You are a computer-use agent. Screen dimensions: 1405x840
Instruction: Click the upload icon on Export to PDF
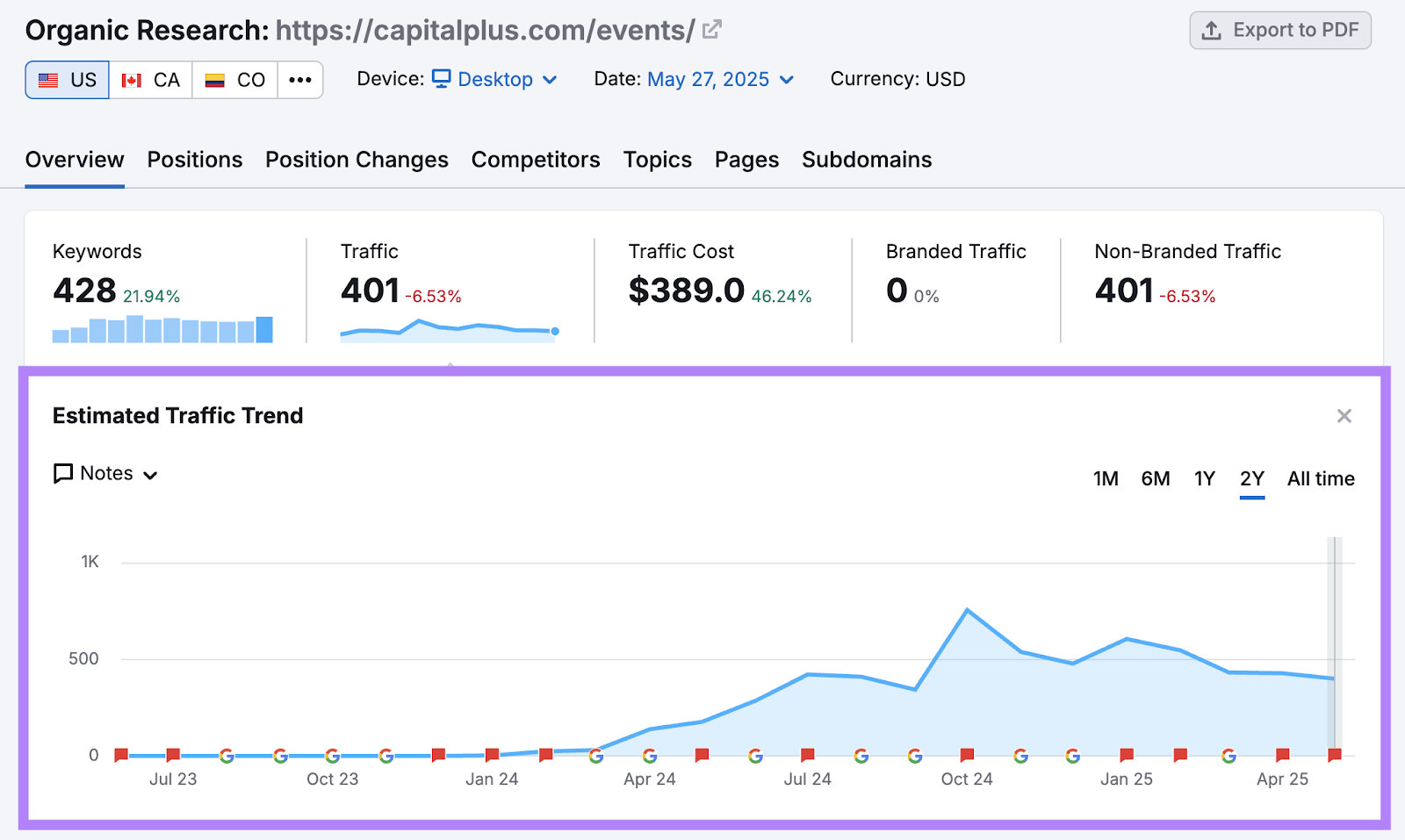[x=1211, y=30]
